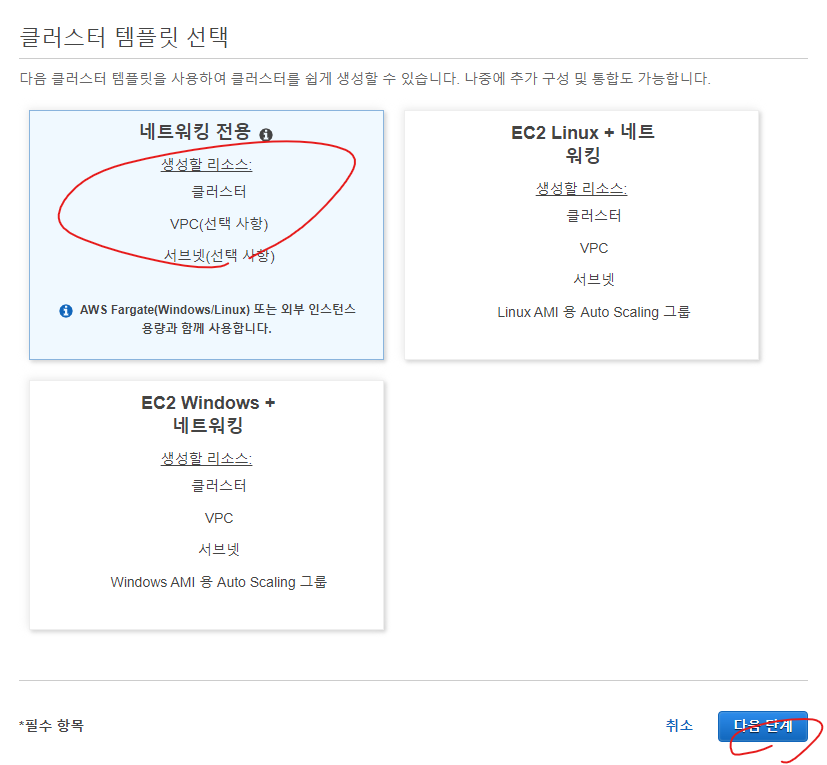Click the 클러스터 템플릿 선택 page heading

coord(124,37)
